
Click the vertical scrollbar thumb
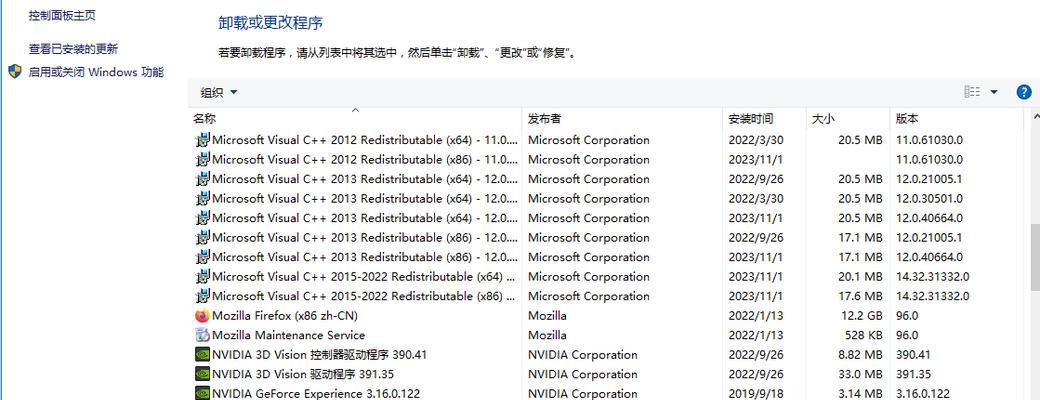tap(1035, 257)
